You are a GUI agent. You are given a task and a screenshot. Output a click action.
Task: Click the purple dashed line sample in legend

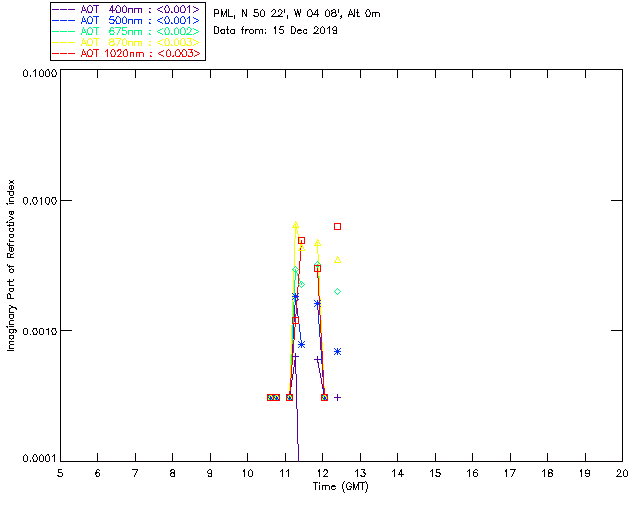(x=64, y=9)
